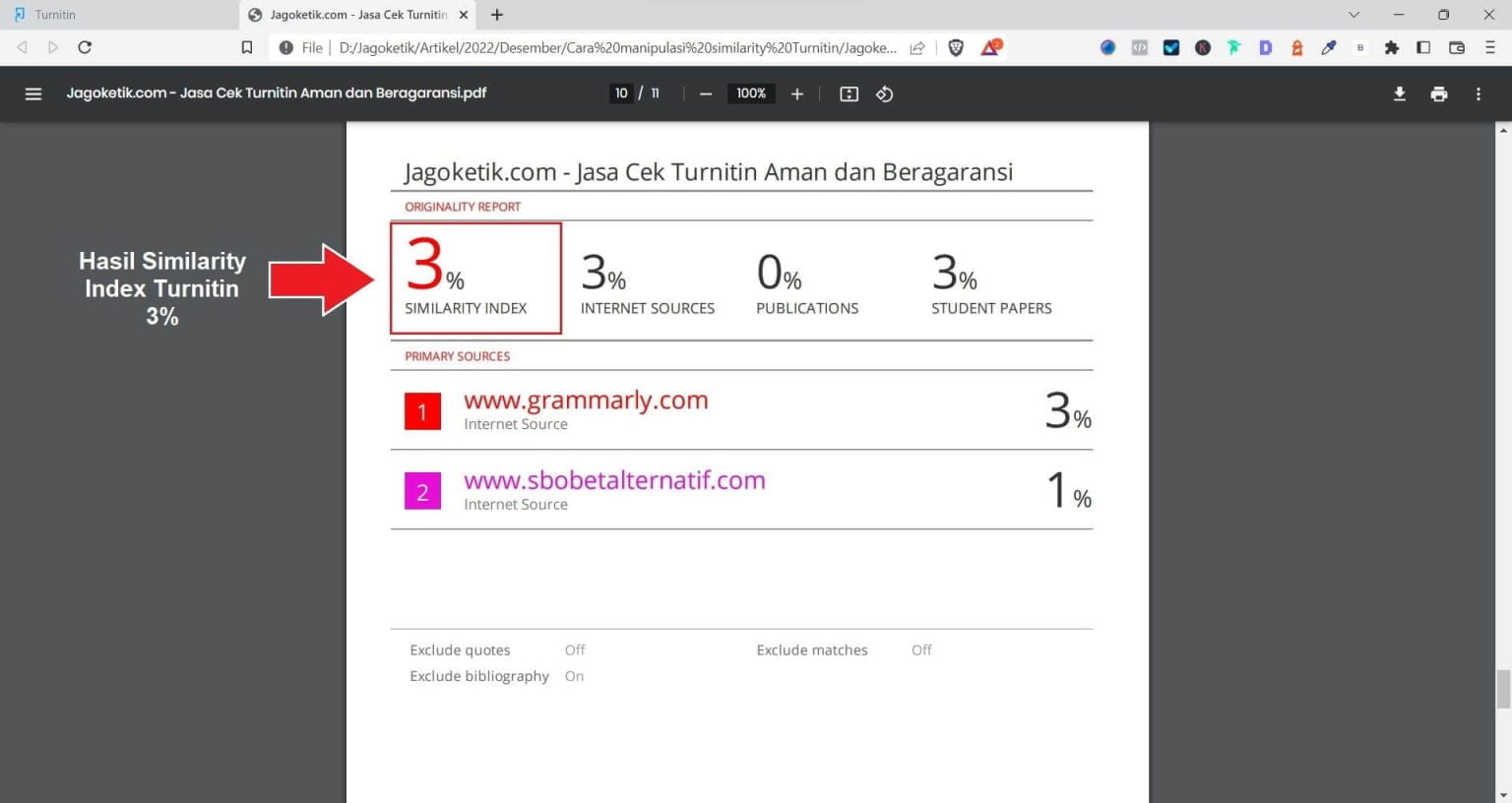Viewport: 1512px width, 803px height.
Task: Toggle Exclude bibliography to Off
Action: point(574,676)
